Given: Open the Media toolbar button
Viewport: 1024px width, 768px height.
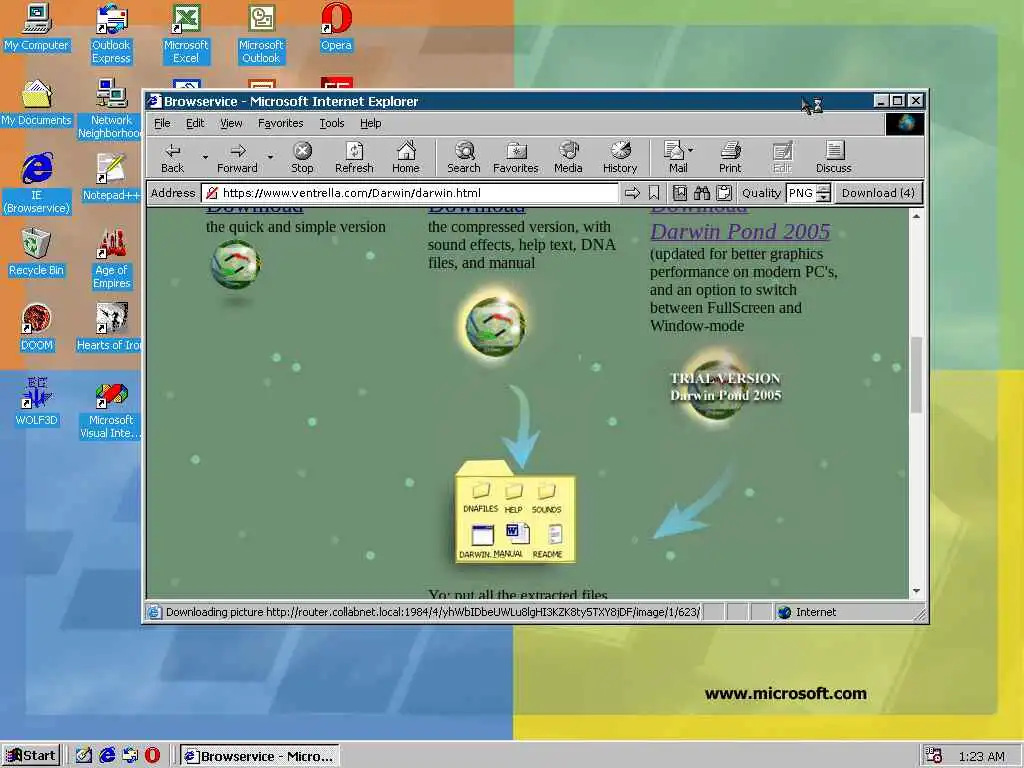Looking at the screenshot, I should [x=568, y=157].
